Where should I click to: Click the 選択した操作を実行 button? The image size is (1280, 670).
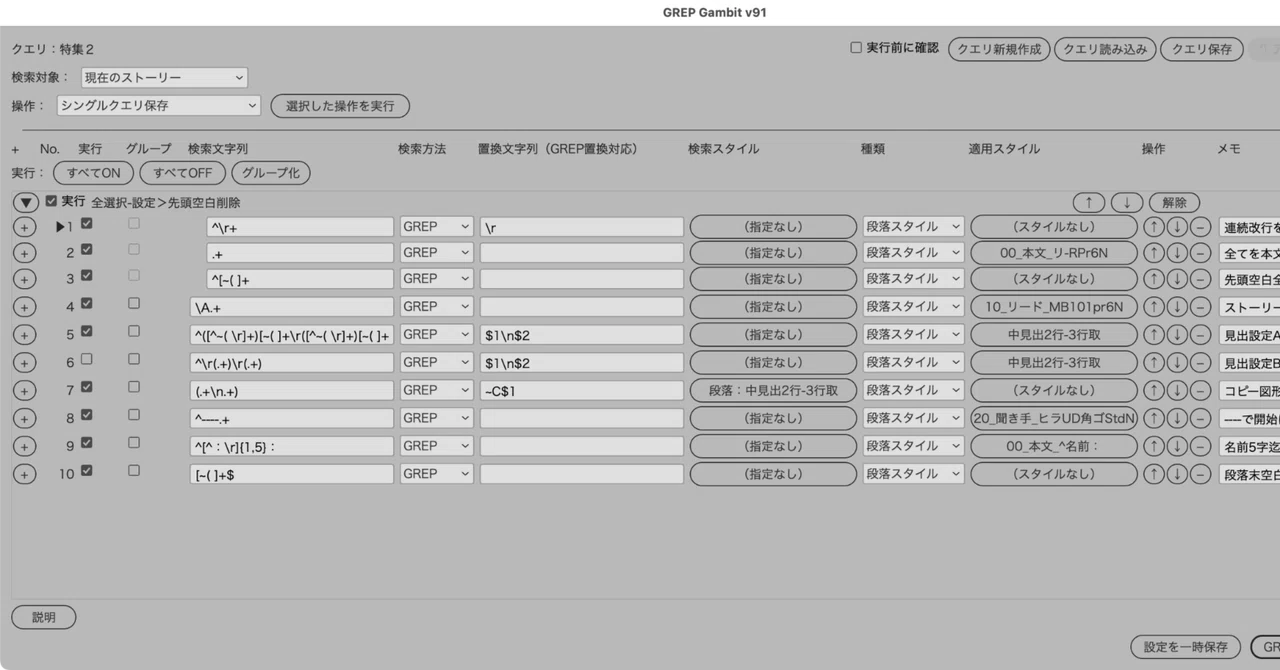[x=340, y=106]
